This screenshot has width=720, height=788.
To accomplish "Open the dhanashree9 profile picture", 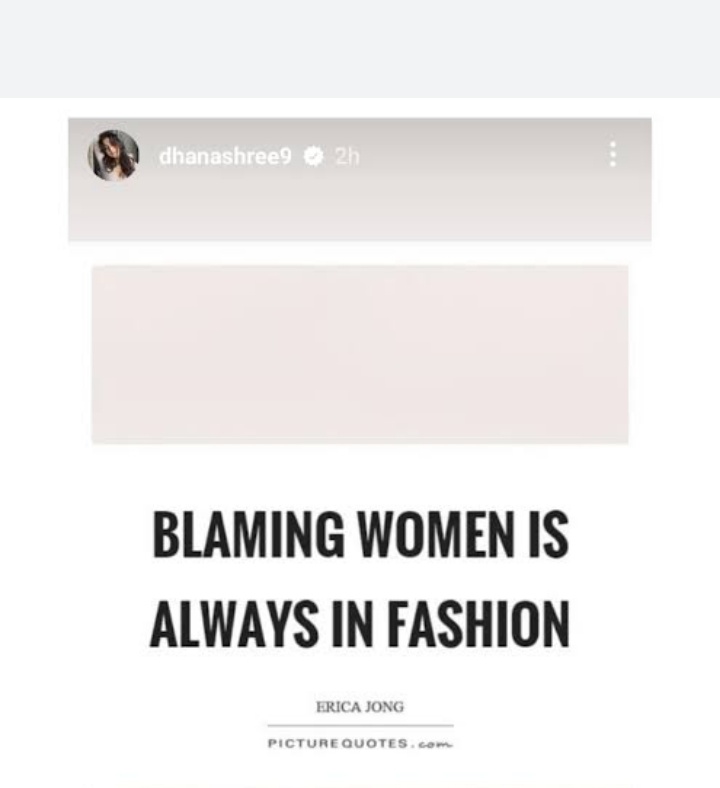I will (114, 155).
